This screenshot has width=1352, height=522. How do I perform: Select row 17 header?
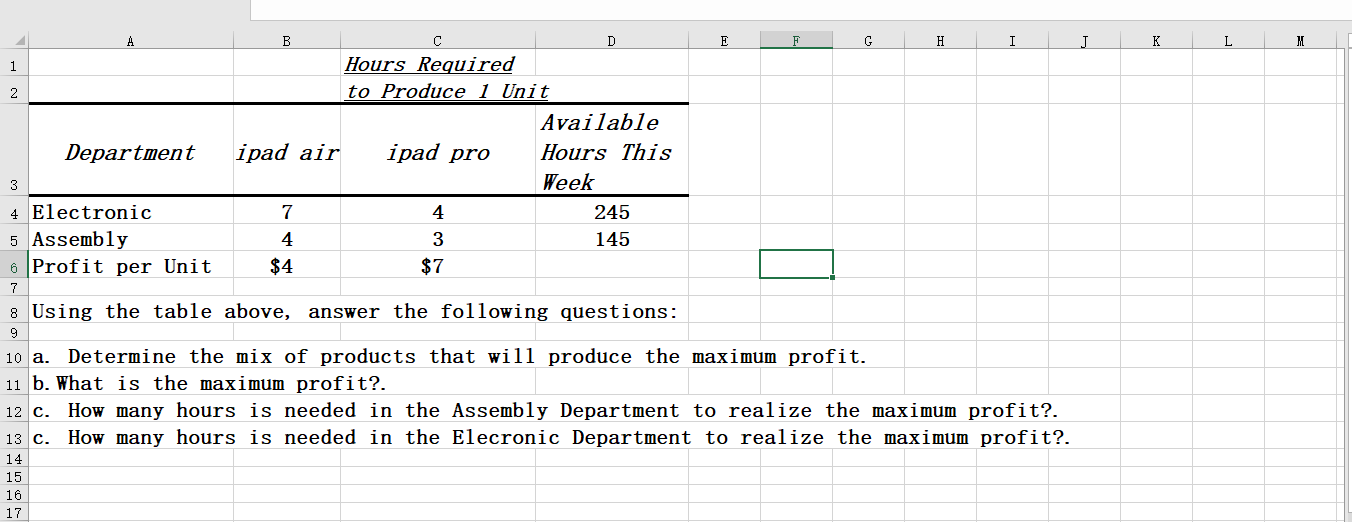[x=15, y=512]
